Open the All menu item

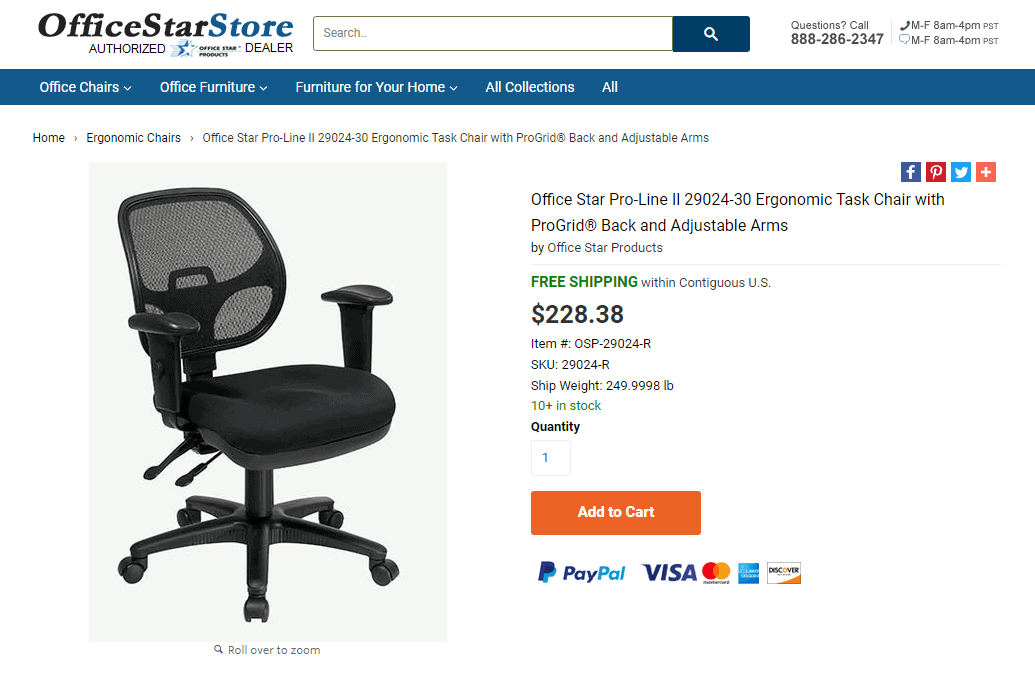pyautogui.click(x=610, y=87)
